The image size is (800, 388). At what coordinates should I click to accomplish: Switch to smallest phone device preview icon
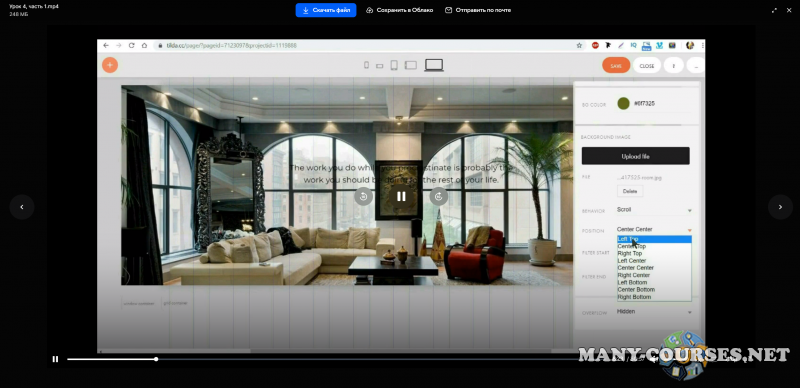[x=366, y=65]
